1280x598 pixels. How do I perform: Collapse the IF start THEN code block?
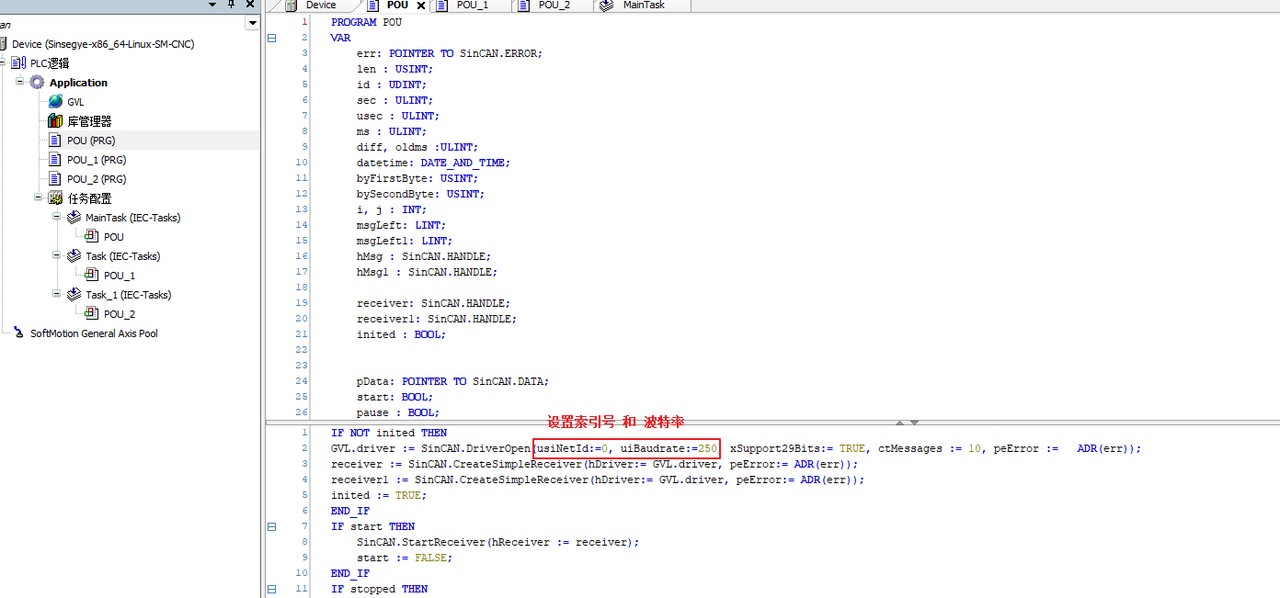coord(271,526)
